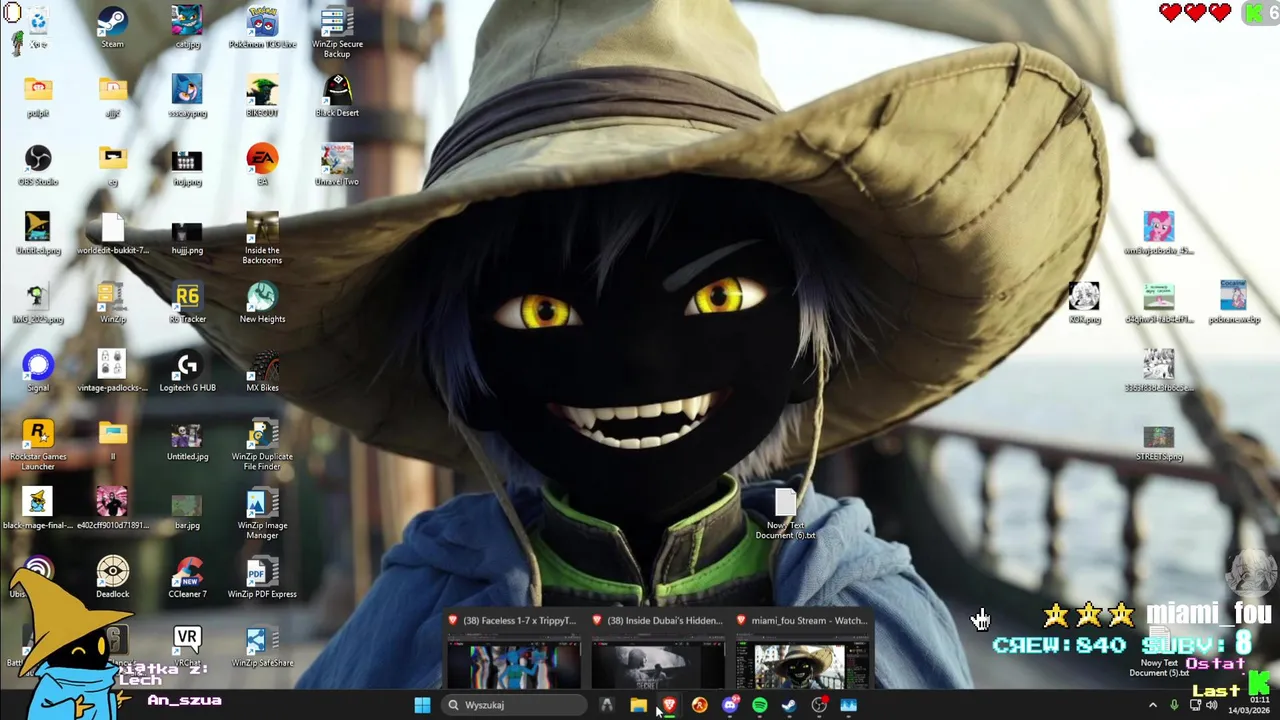Select the Inside the Backrooms shortcut
Image resolution: width=1280 pixels, height=720 pixels.
click(262, 238)
